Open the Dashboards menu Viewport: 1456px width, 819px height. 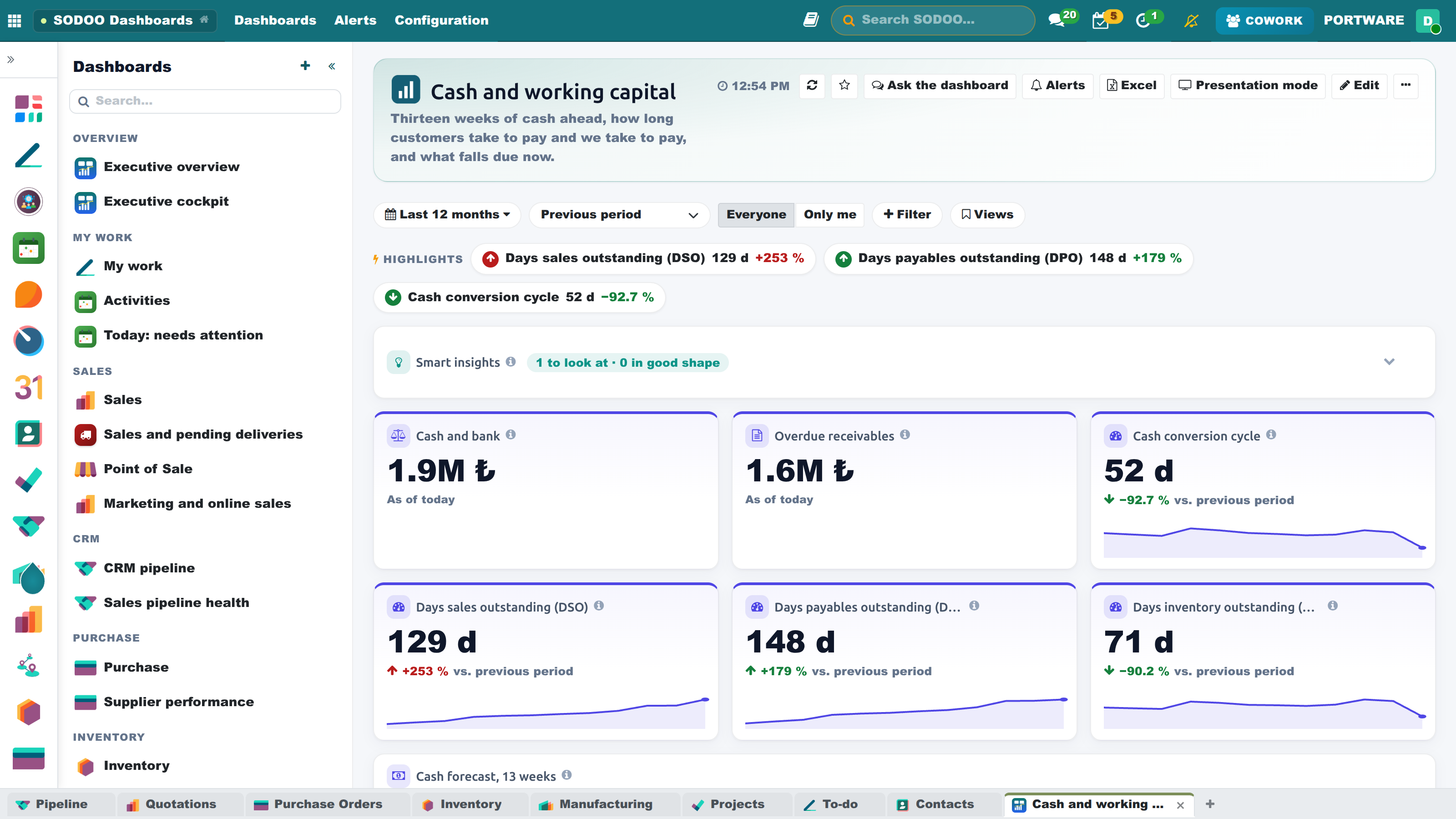[275, 20]
